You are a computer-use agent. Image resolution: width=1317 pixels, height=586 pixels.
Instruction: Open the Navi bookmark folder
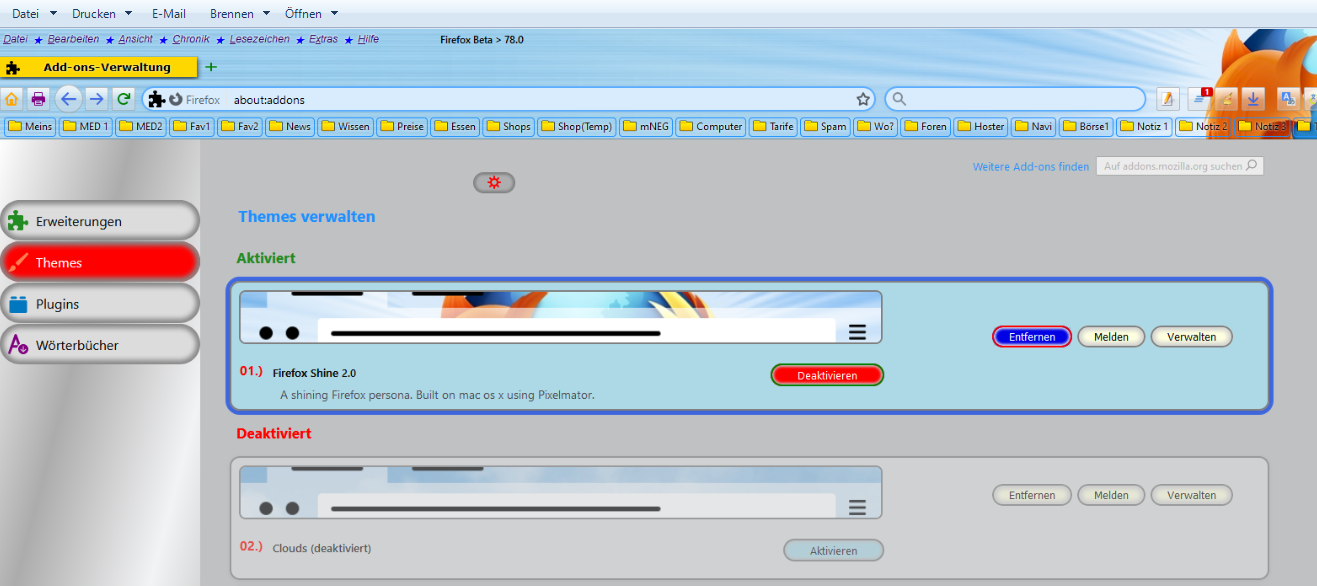[1034, 127]
